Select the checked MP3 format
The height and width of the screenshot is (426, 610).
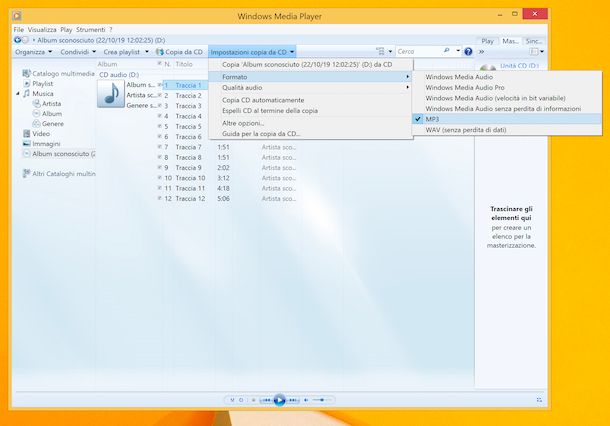tap(507, 119)
